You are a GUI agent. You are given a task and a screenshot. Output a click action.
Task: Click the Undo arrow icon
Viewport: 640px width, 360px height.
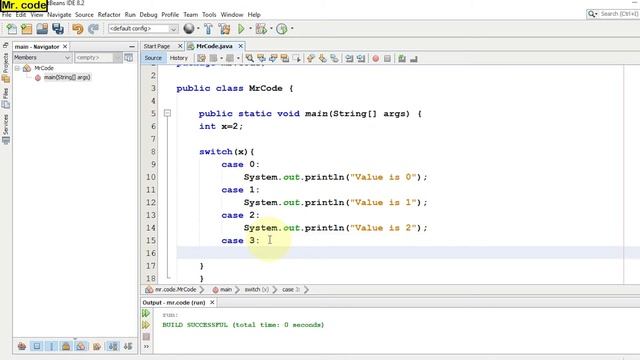point(78,29)
